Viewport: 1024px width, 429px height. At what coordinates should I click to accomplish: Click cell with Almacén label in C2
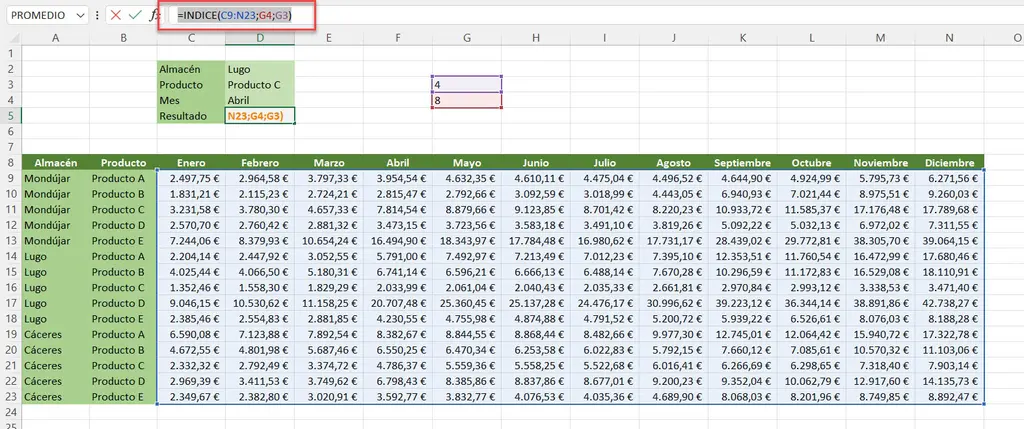click(x=191, y=69)
